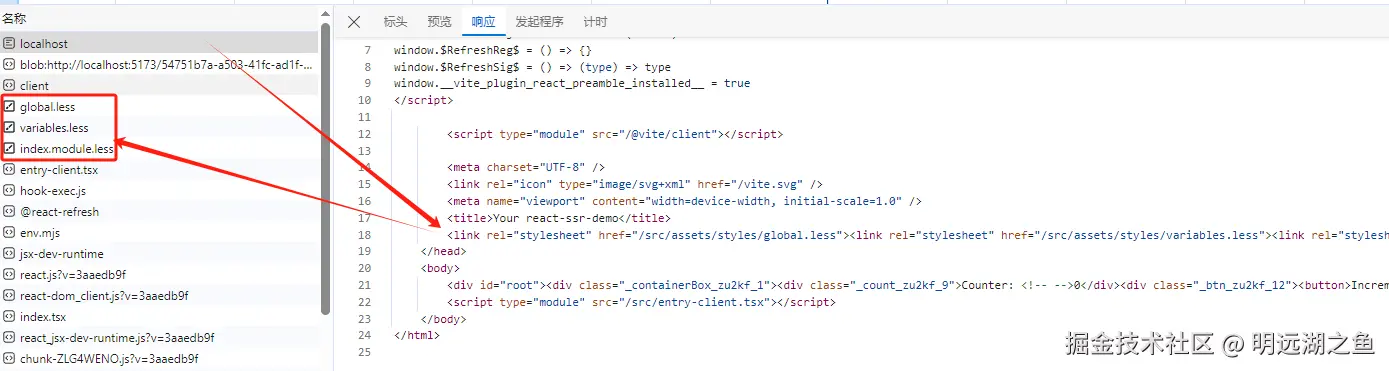Image resolution: width=1389 pixels, height=371 pixels.
Task: Click the script icon beside hook-exec.js
Action: [x=9, y=191]
